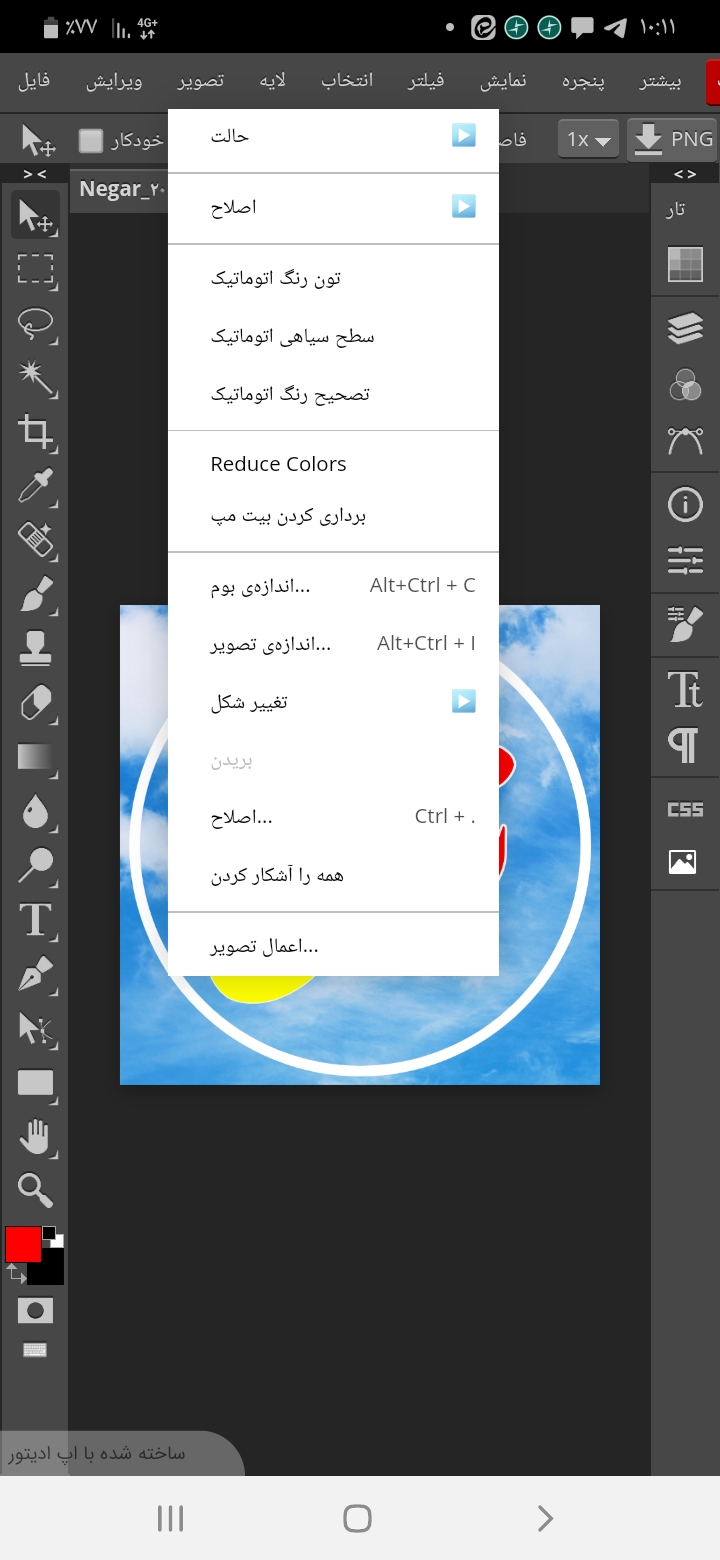Open the لایه menu
720x1560 pixels.
pyautogui.click(x=272, y=81)
